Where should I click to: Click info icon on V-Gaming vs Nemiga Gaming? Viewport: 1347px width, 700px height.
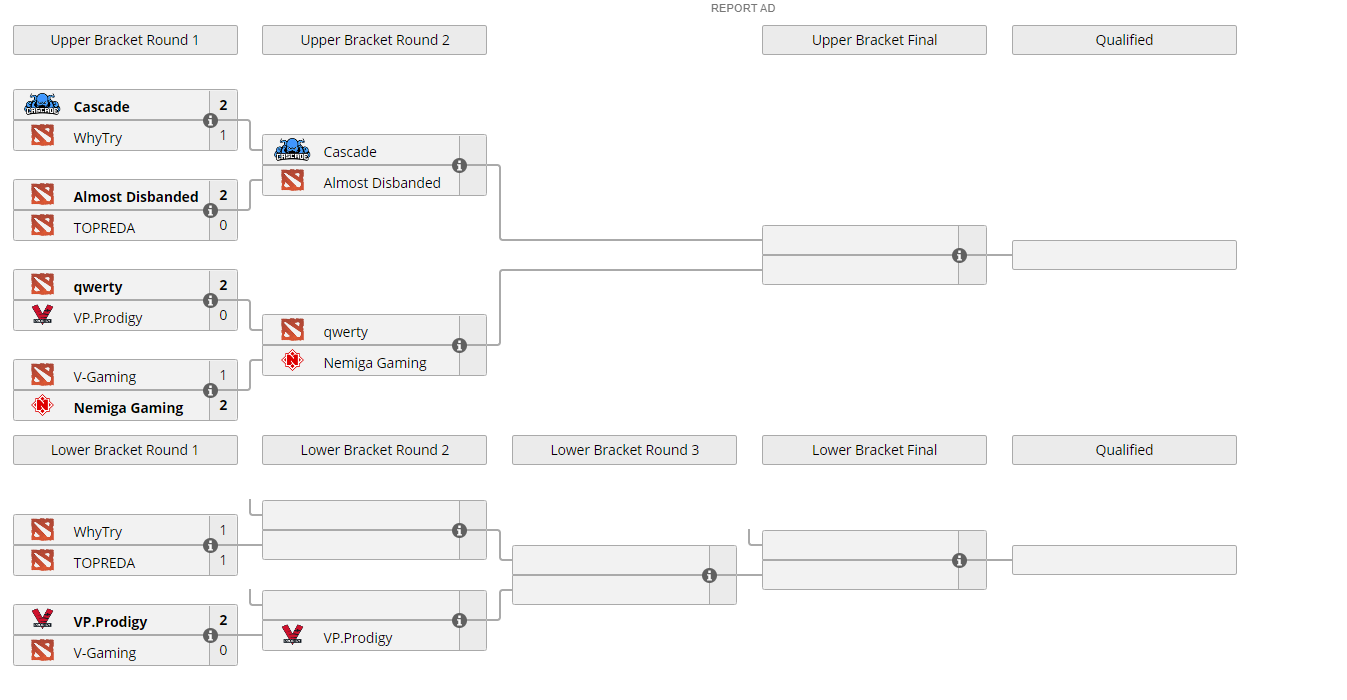[210, 391]
